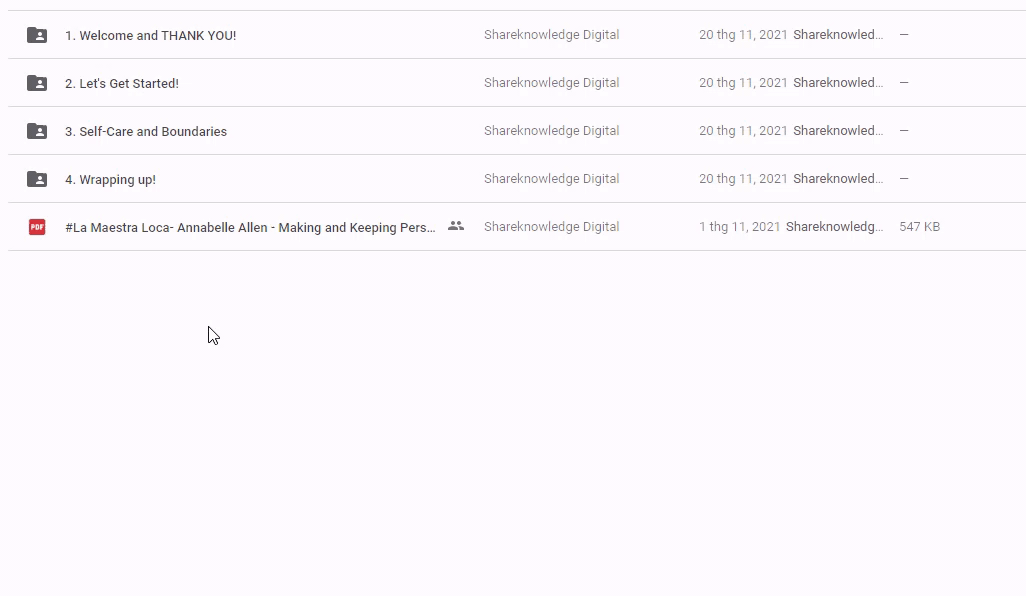Click the owner name in the Self-Care row
The height and width of the screenshot is (596, 1026).
coord(551,131)
